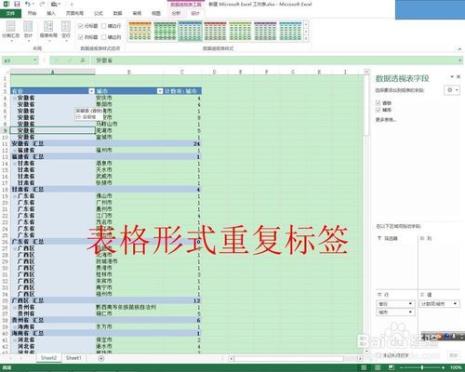Switch to the 插入 Insert ribbon tab
Image resolution: width=465 pixels, height=372 pixels.
51,13
